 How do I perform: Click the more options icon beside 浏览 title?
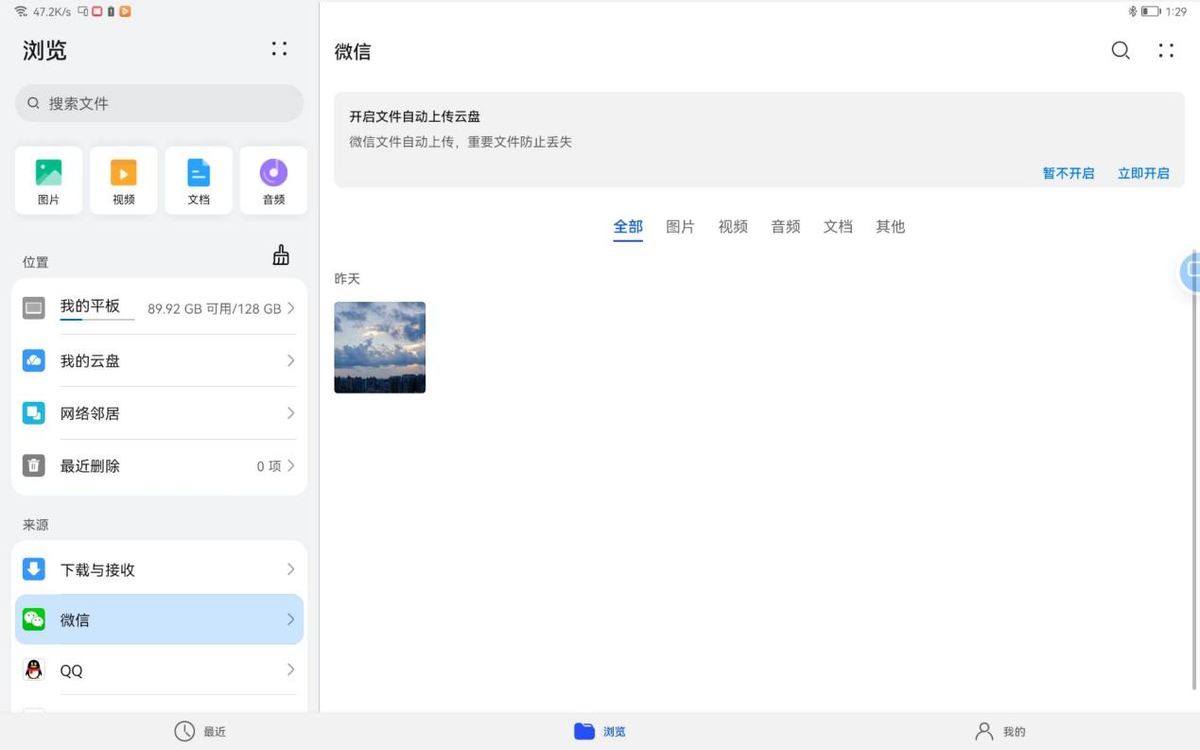click(x=278, y=48)
